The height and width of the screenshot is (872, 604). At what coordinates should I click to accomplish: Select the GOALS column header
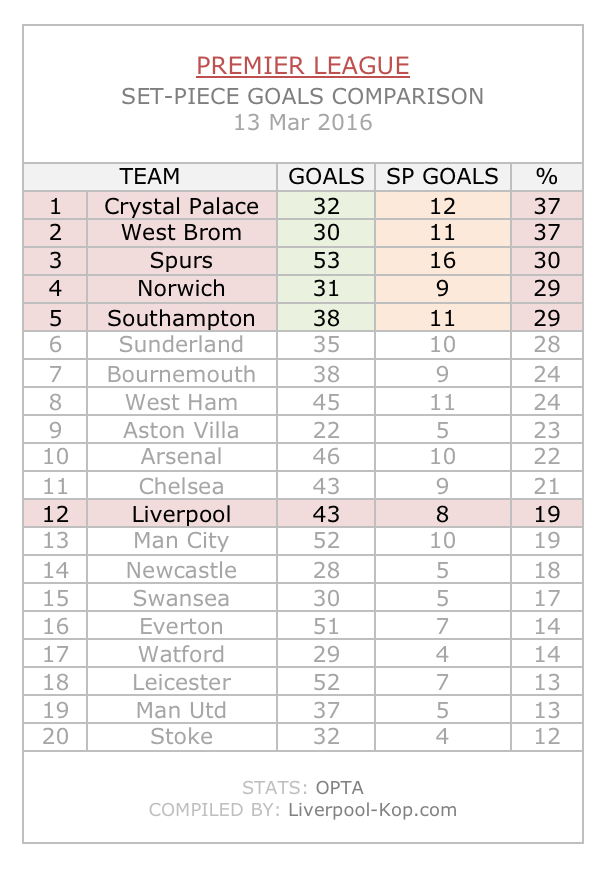click(326, 176)
